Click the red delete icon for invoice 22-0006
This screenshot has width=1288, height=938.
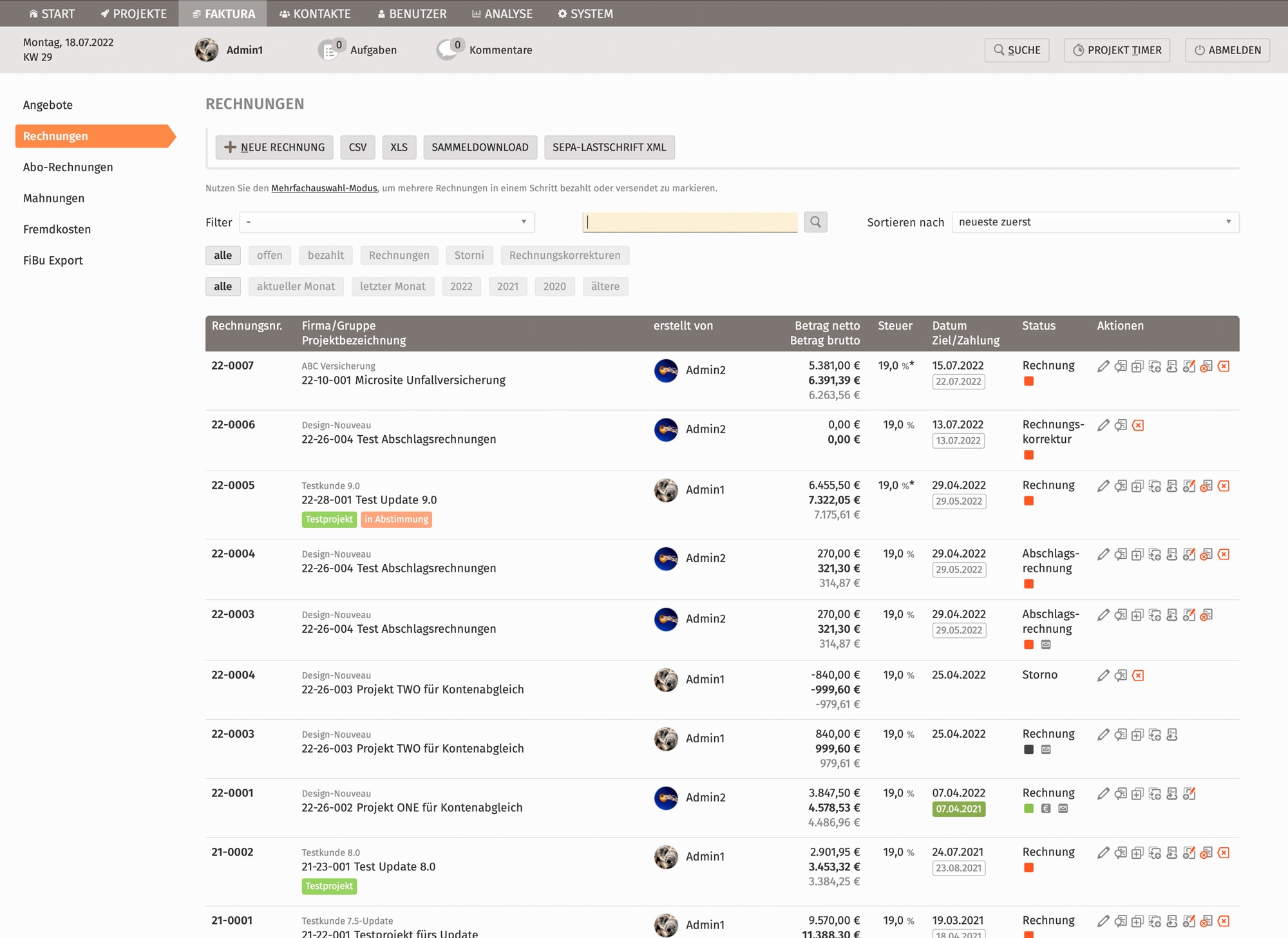point(1138,426)
